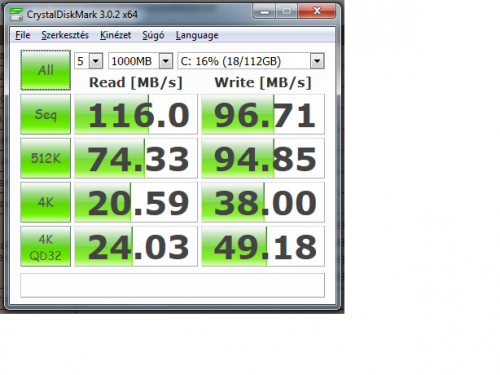Click the 4K QD32 read value 24.03
The width and height of the screenshot is (500, 375).
click(x=136, y=246)
